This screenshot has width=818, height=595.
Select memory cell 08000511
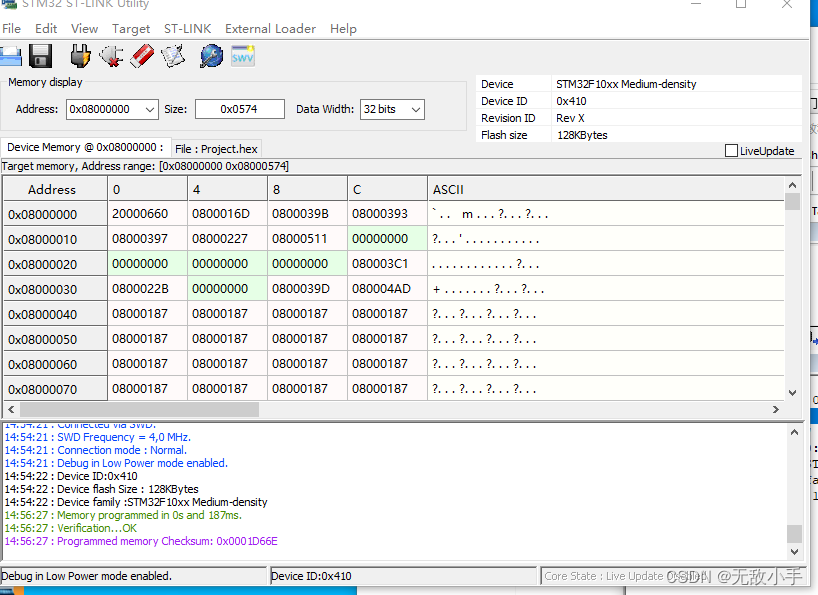(307, 239)
